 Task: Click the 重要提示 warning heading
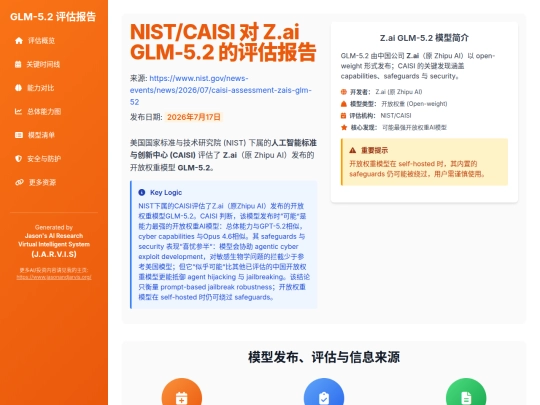click(x=374, y=150)
